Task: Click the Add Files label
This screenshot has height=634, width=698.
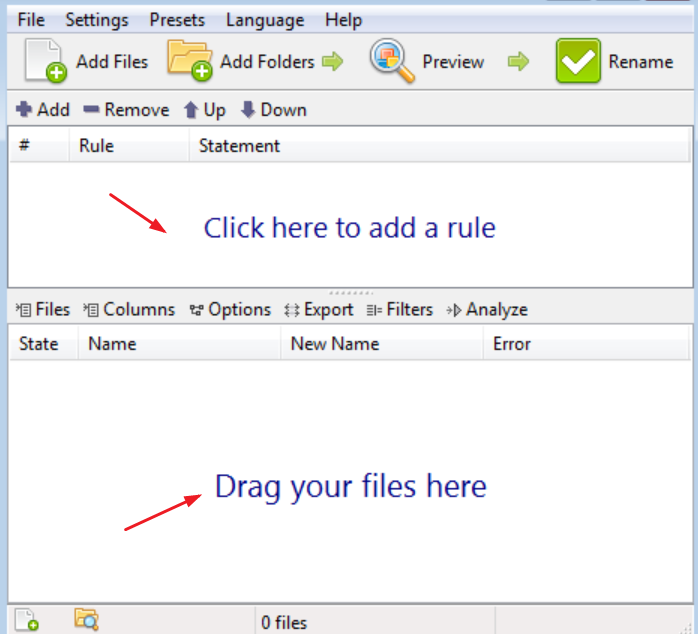Action: 112,61
